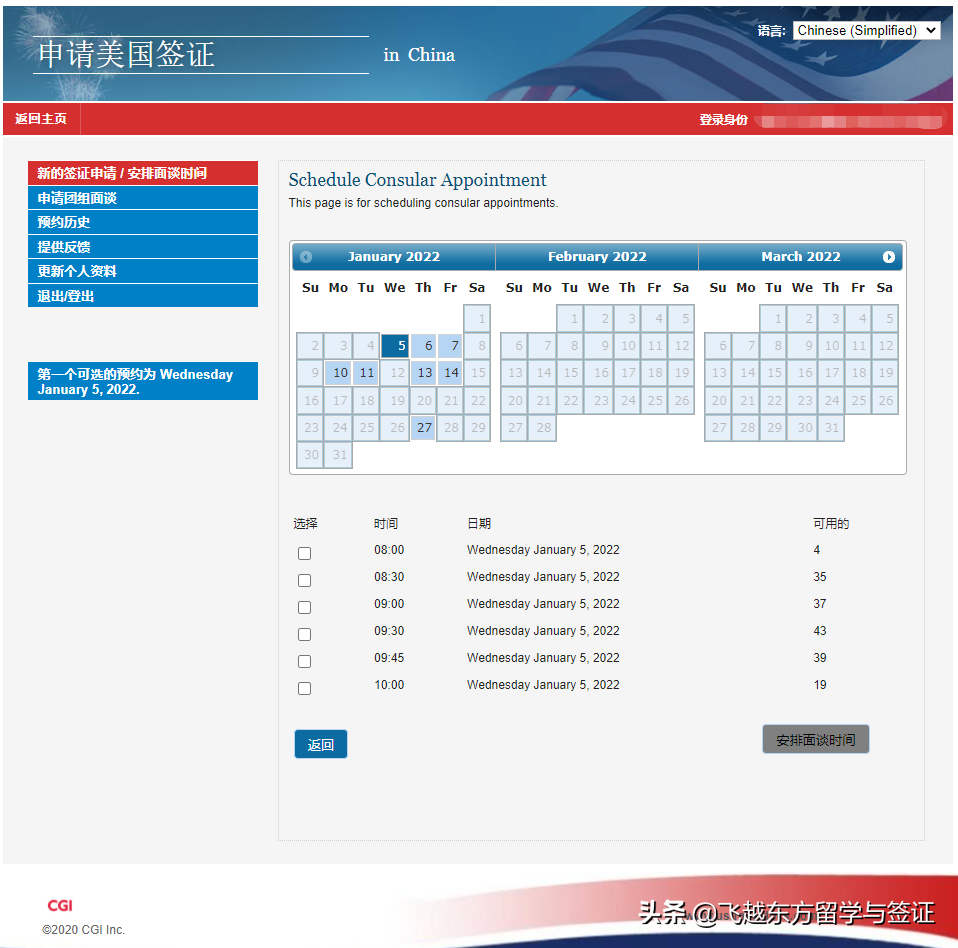Viewport: 958px width, 948px height.
Task: Click the March 2022 month title
Action: [x=800, y=257]
